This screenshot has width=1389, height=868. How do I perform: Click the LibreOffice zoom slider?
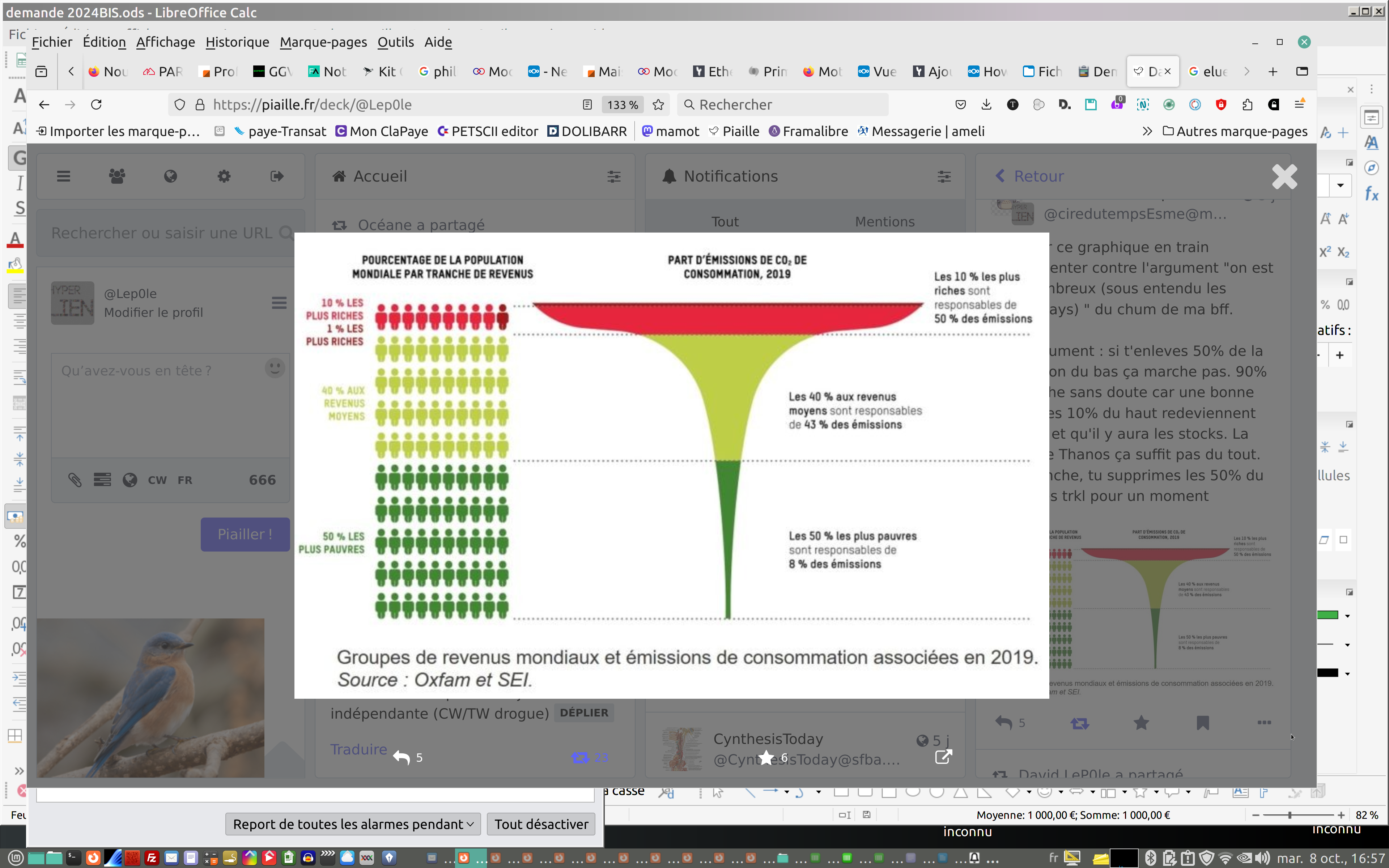coord(1290,815)
